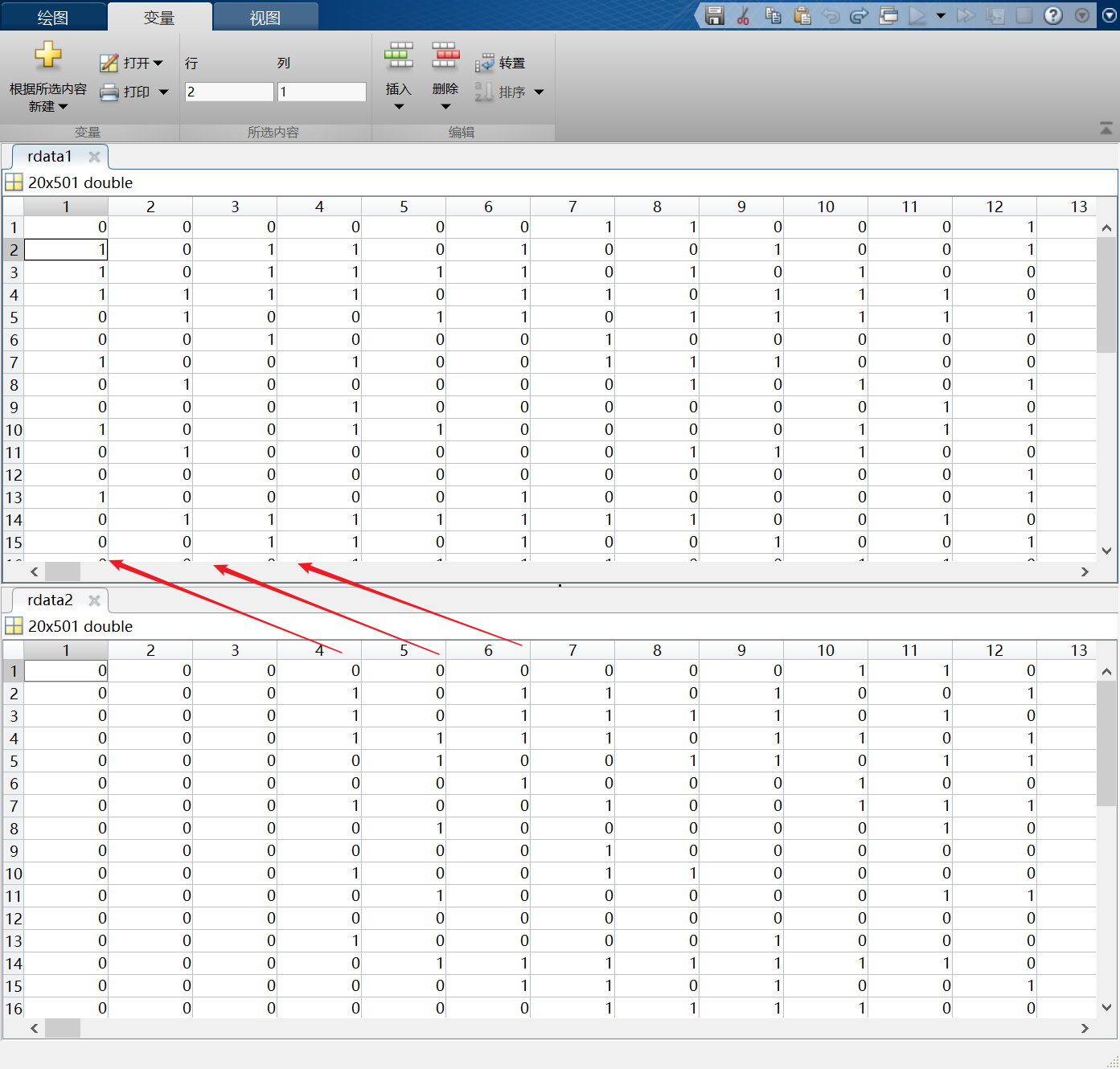Click the grid icon beside rdata1's 20x501 double label

point(14,182)
